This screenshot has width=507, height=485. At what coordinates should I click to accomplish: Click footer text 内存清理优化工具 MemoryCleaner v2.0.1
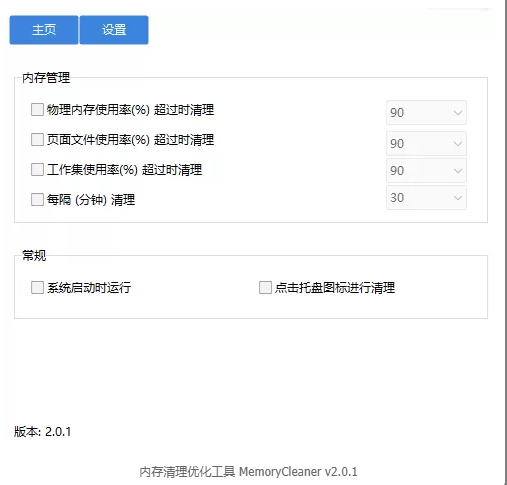click(x=248, y=472)
